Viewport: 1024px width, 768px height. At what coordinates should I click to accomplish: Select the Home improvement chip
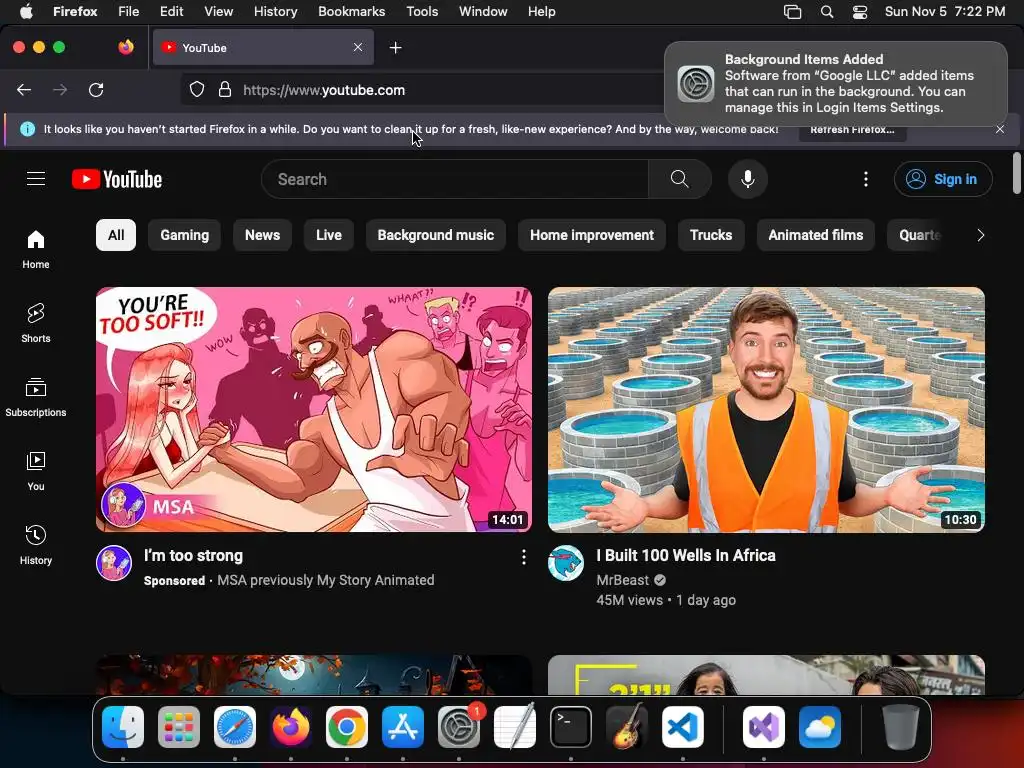pyautogui.click(x=592, y=235)
